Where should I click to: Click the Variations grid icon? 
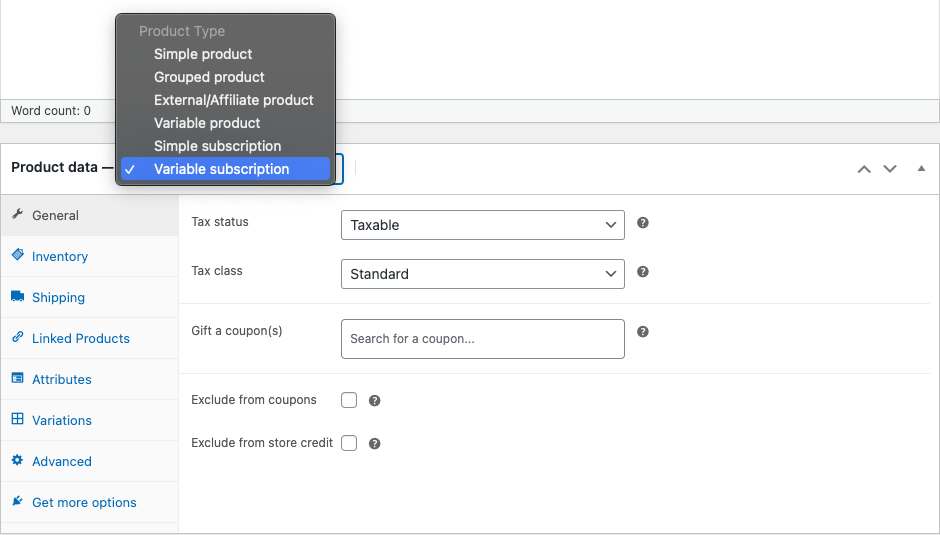[17, 420]
